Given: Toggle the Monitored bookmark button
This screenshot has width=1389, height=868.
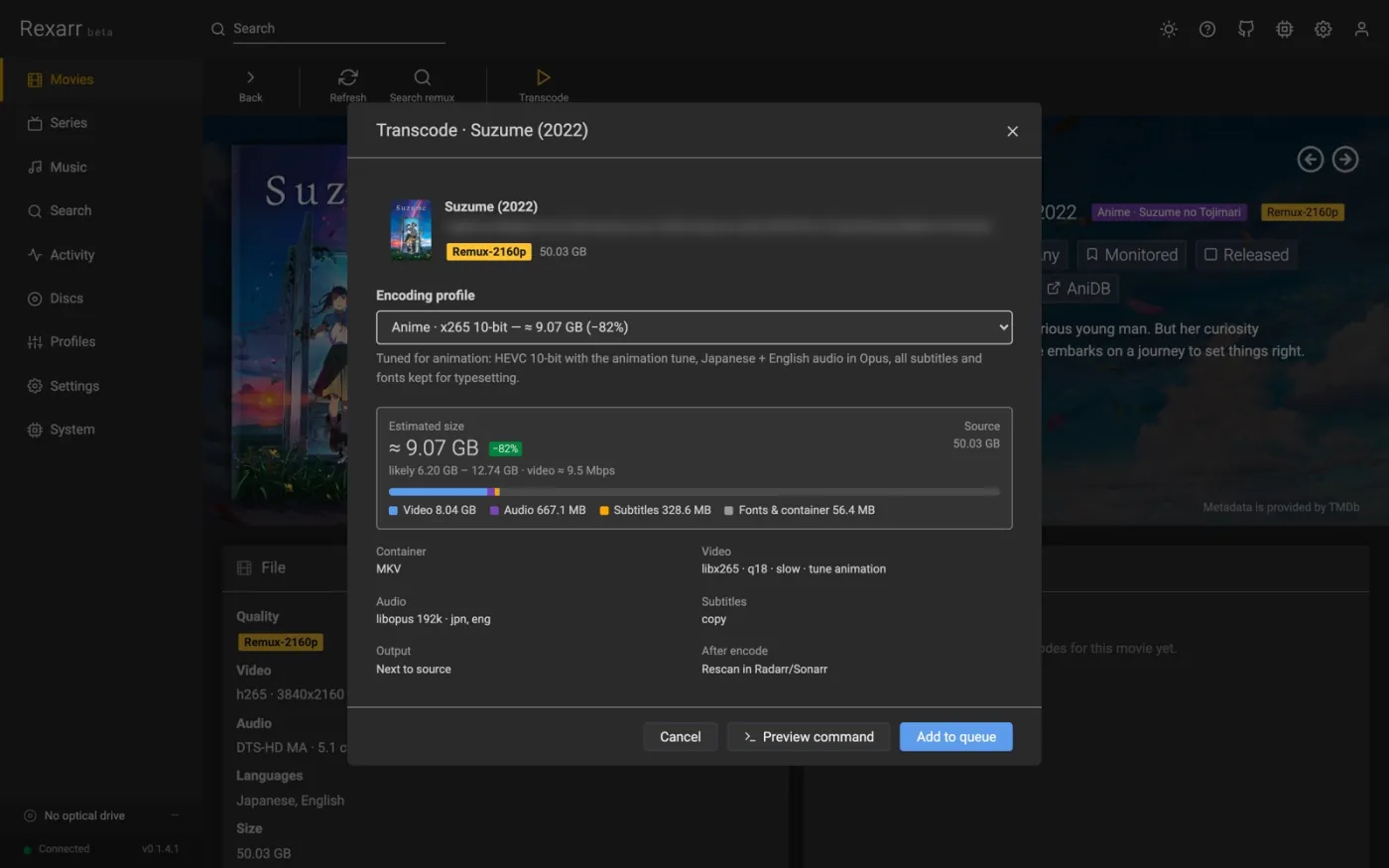Looking at the screenshot, I should pos(1131,255).
